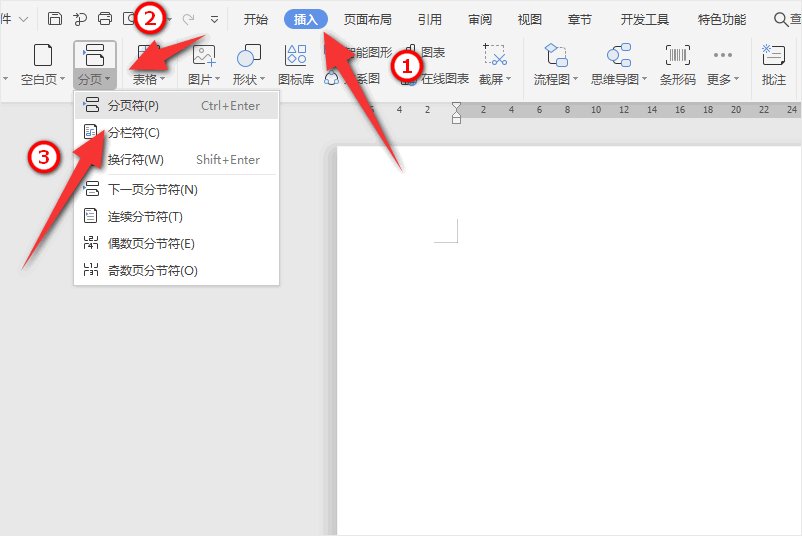The width and height of the screenshot is (802, 536).
Task: Insert a blank page with 空白页 icon
Action: [x=42, y=55]
